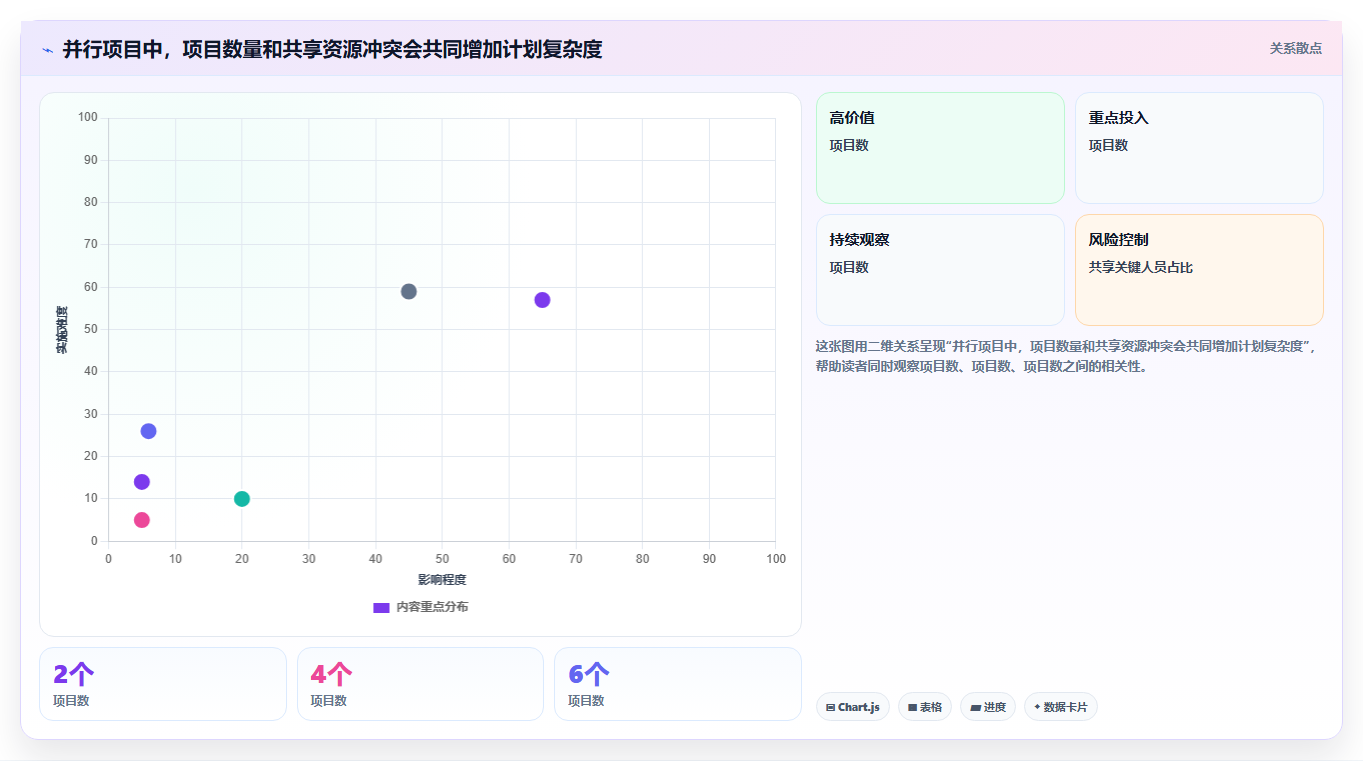Select the indigo scatter point near 26

(x=148, y=431)
